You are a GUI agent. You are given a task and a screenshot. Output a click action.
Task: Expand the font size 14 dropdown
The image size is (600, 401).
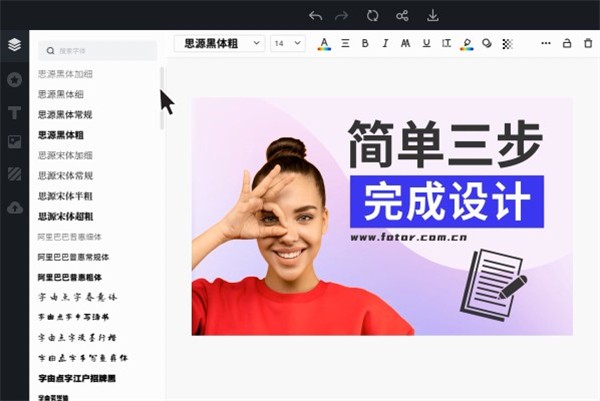(288, 44)
